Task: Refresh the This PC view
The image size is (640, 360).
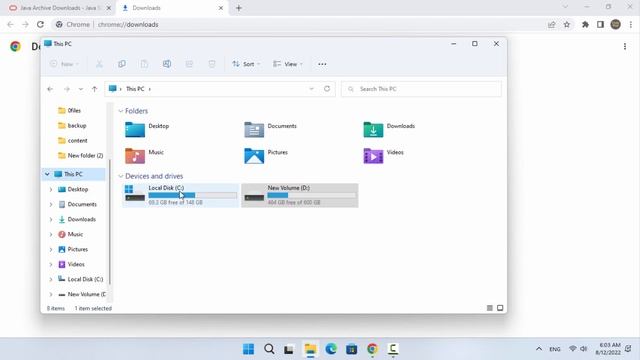Action: (327, 89)
